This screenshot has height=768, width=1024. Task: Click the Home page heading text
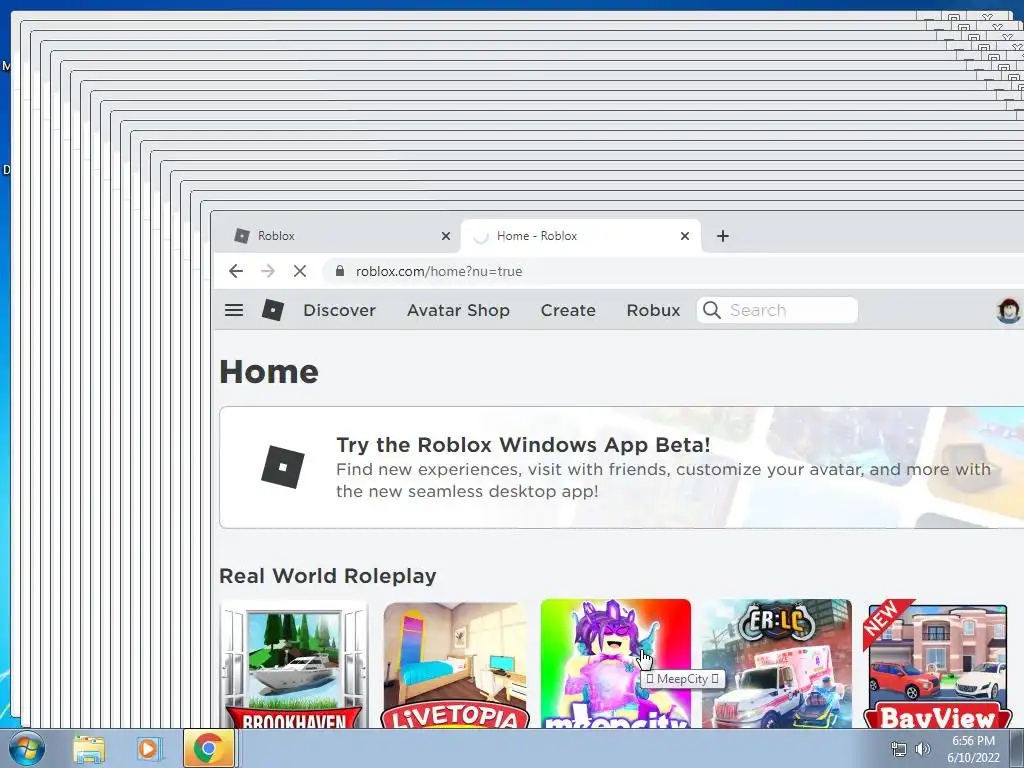click(269, 372)
